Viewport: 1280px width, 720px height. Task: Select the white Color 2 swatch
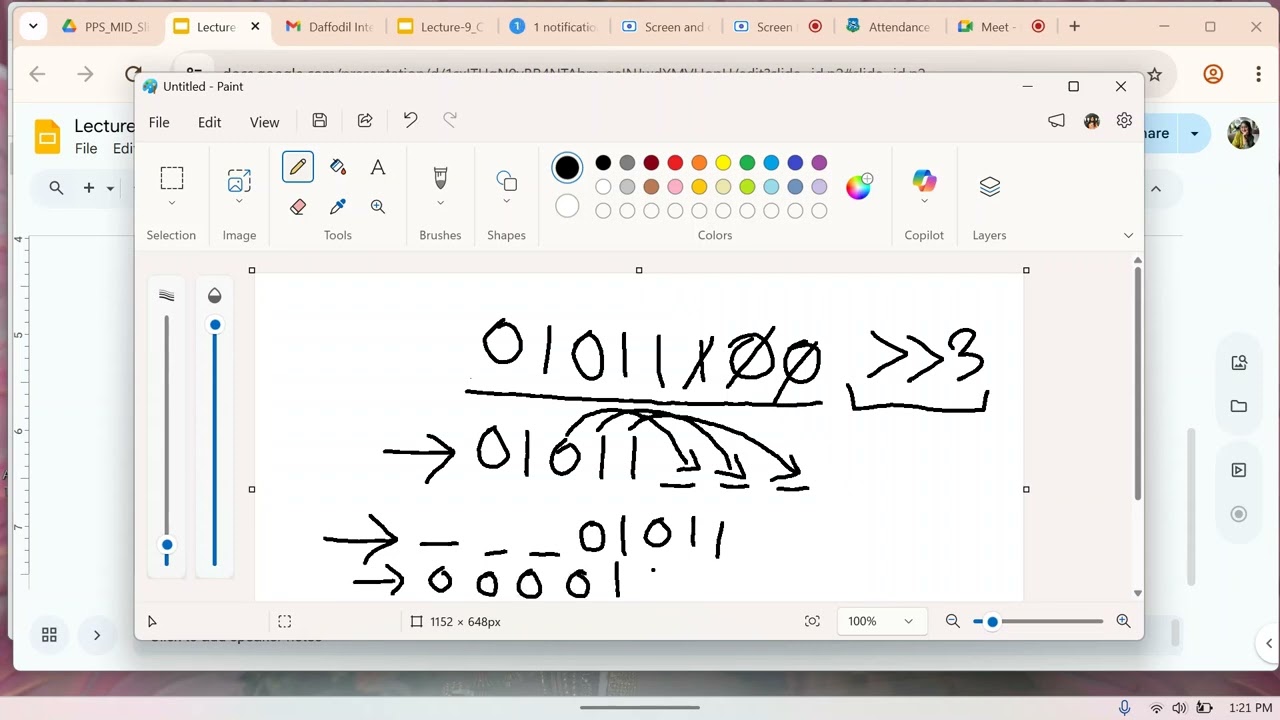567,206
